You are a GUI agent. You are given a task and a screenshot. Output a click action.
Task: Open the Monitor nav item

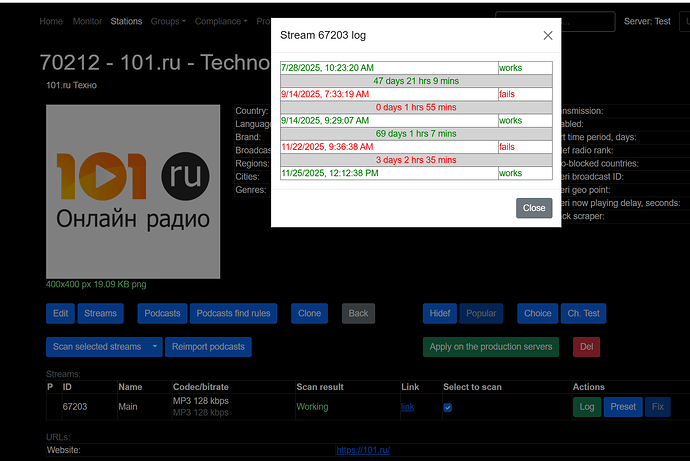[x=87, y=21]
